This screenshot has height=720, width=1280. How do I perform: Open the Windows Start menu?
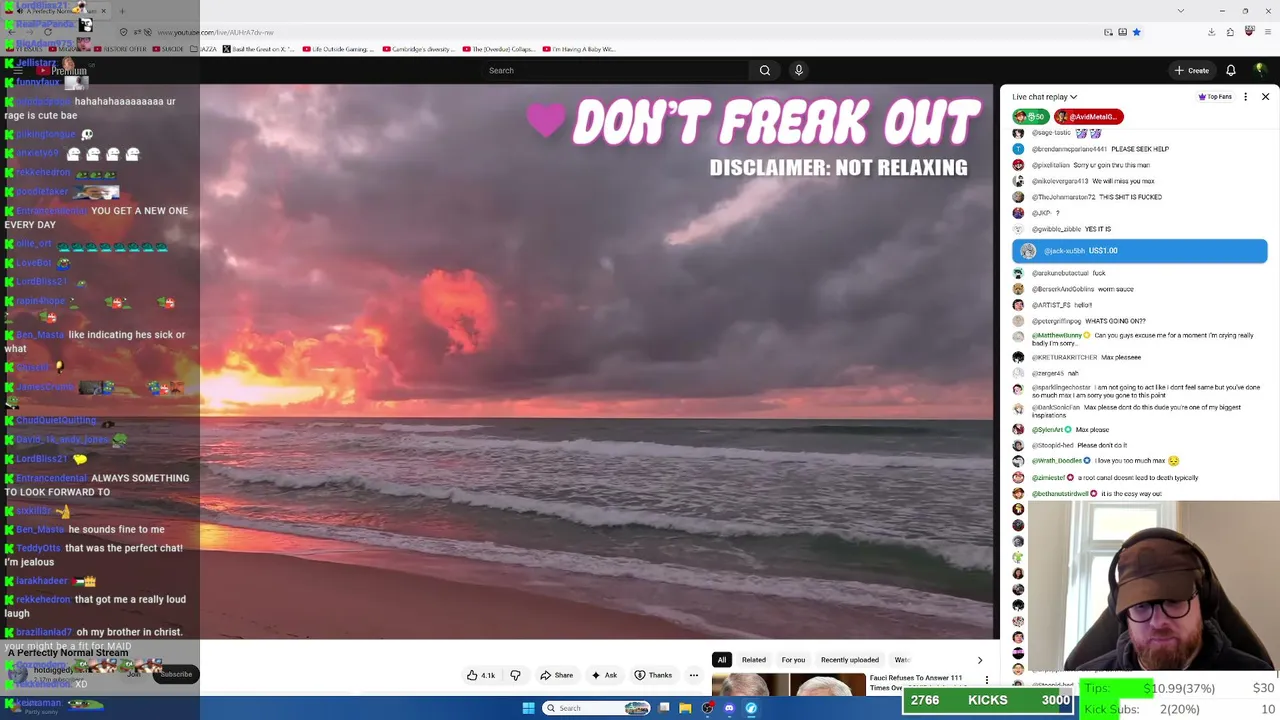(x=528, y=708)
